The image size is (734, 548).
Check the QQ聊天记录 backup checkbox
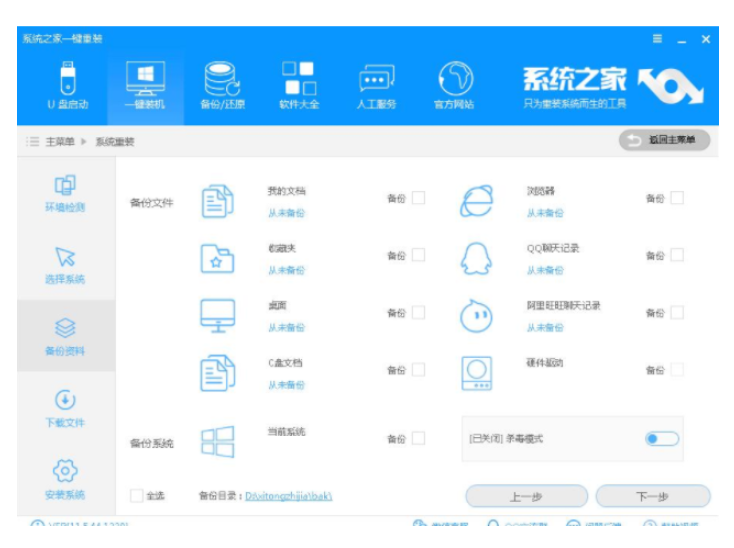(677, 255)
